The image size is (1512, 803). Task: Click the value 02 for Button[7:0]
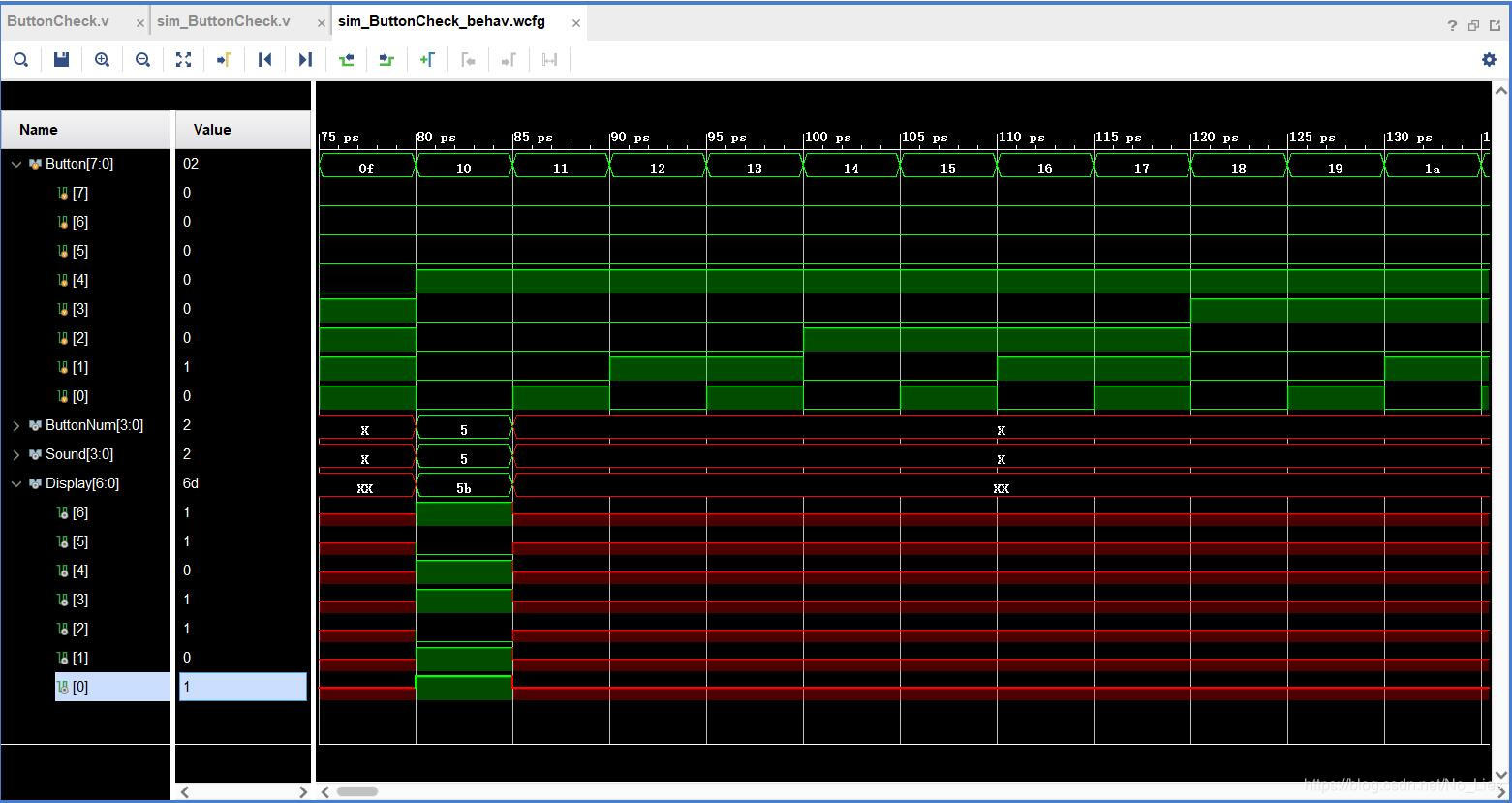(x=191, y=164)
